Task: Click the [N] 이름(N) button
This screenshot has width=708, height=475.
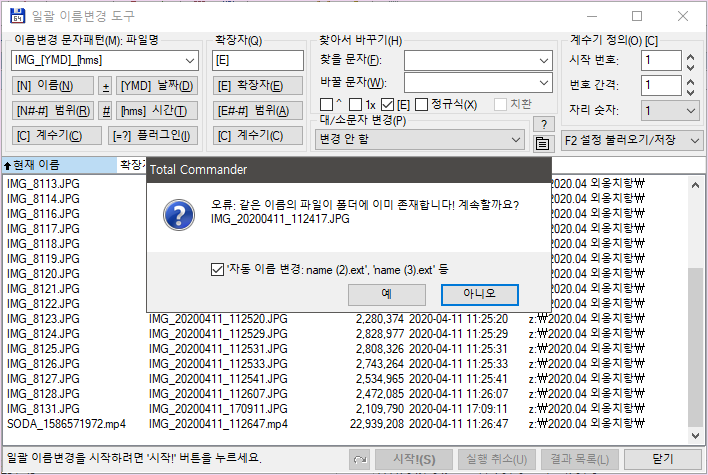Action: point(53,86)
